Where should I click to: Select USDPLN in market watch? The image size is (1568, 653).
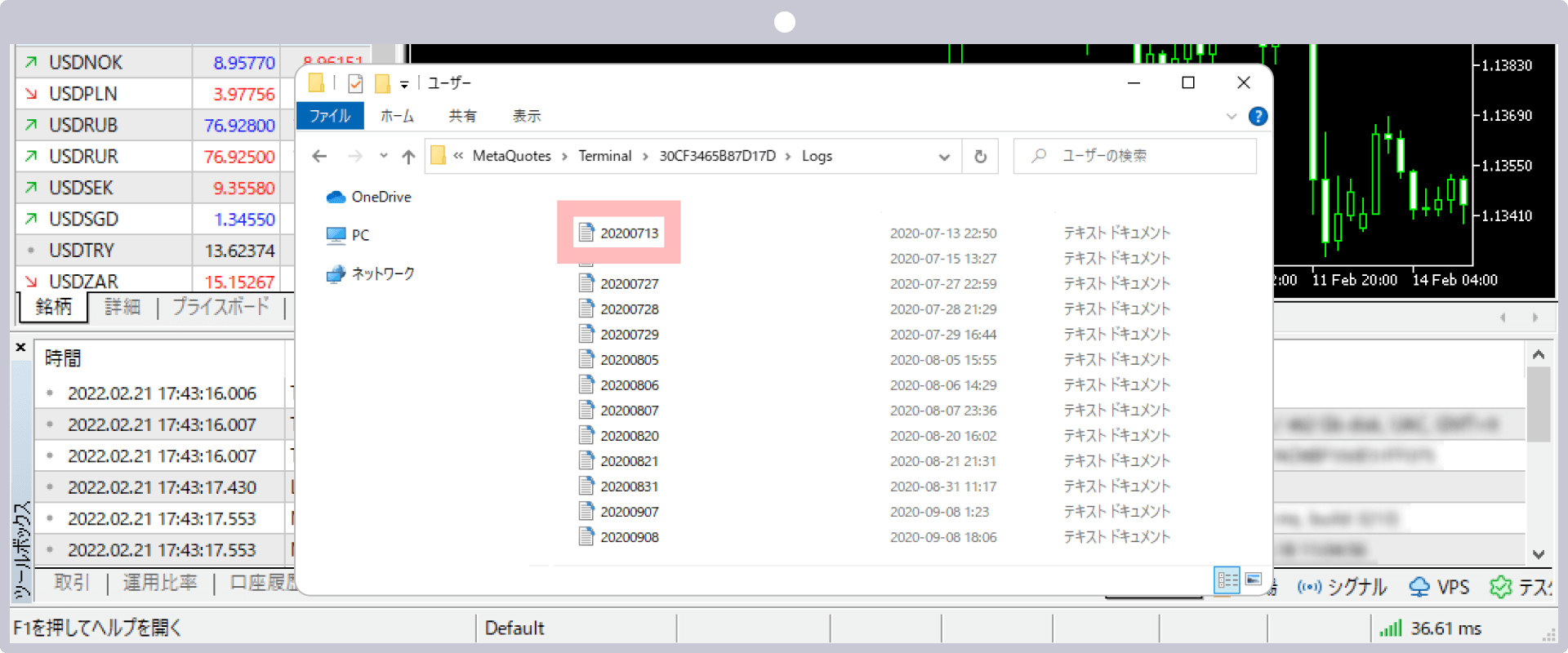point(82,94)
